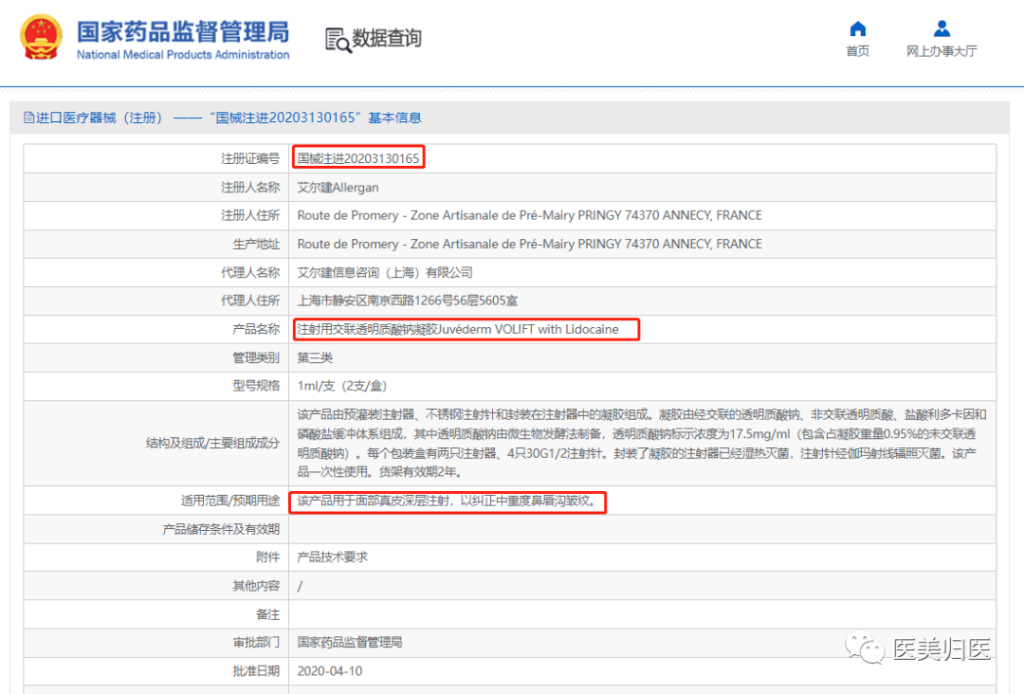Screen dimensions: 1024x694
Task: Click the document icon before 进口医疗器械
Action: click(x=29, y=118)
